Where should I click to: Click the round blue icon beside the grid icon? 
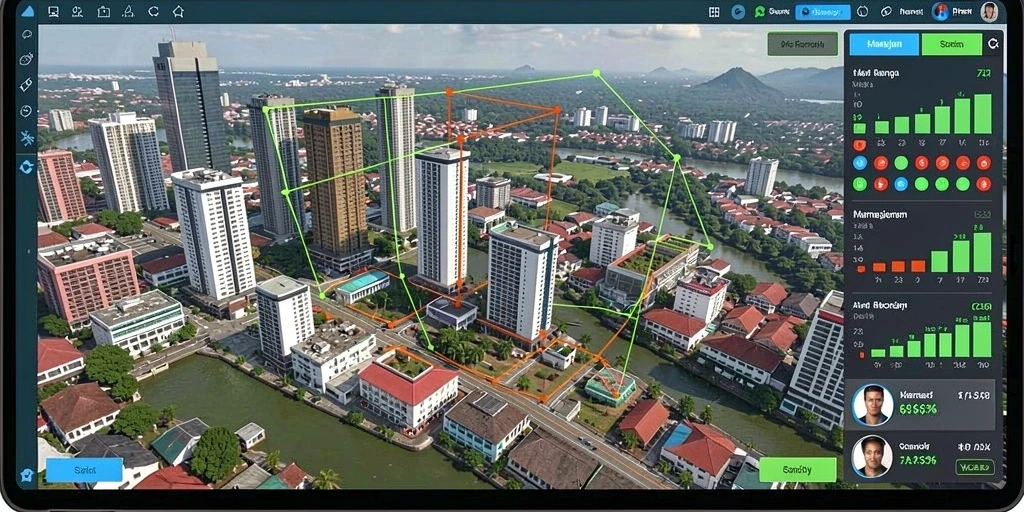click(x=738, y=12)
